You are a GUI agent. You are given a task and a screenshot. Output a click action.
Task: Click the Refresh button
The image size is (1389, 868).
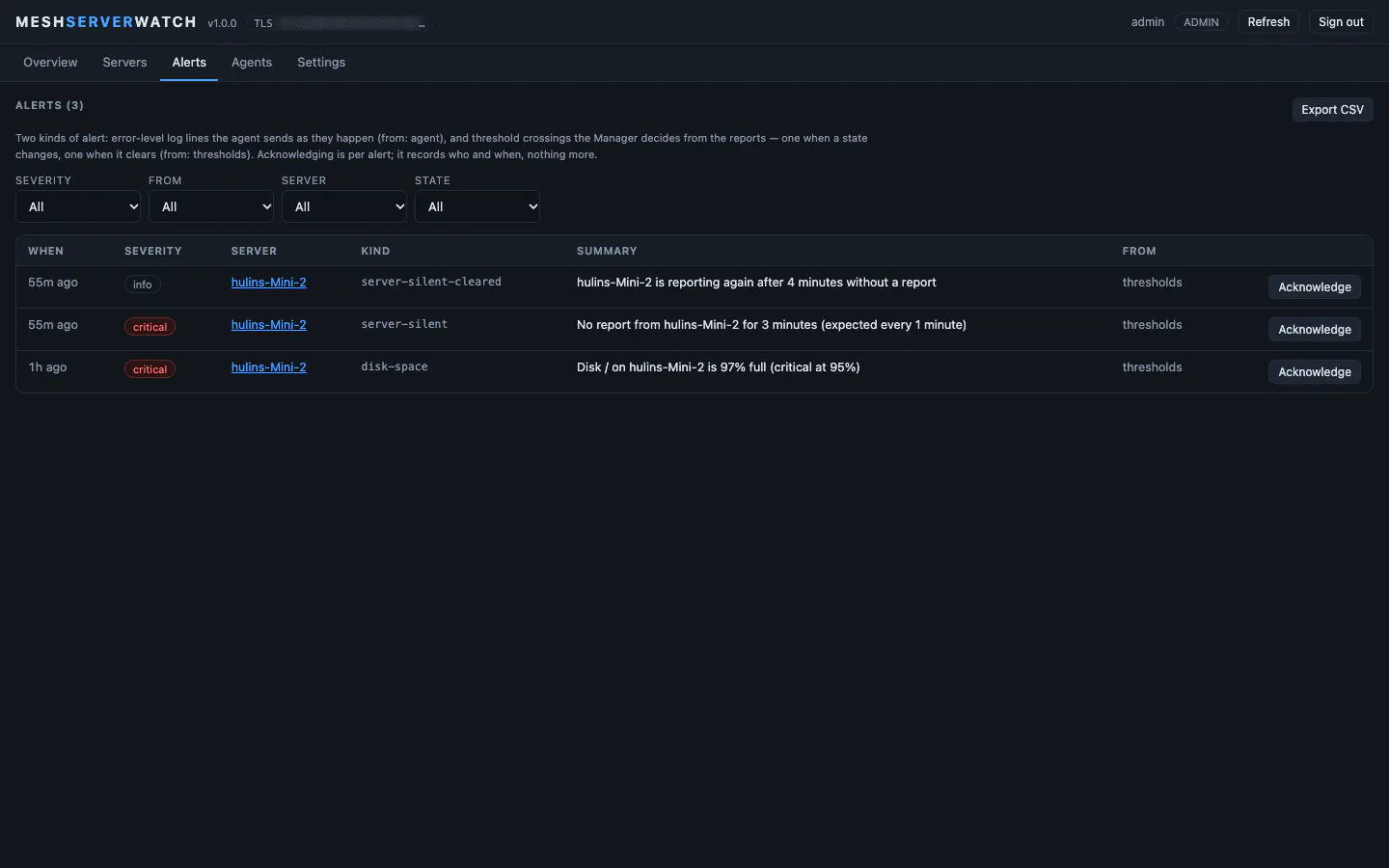point(1268,22)
